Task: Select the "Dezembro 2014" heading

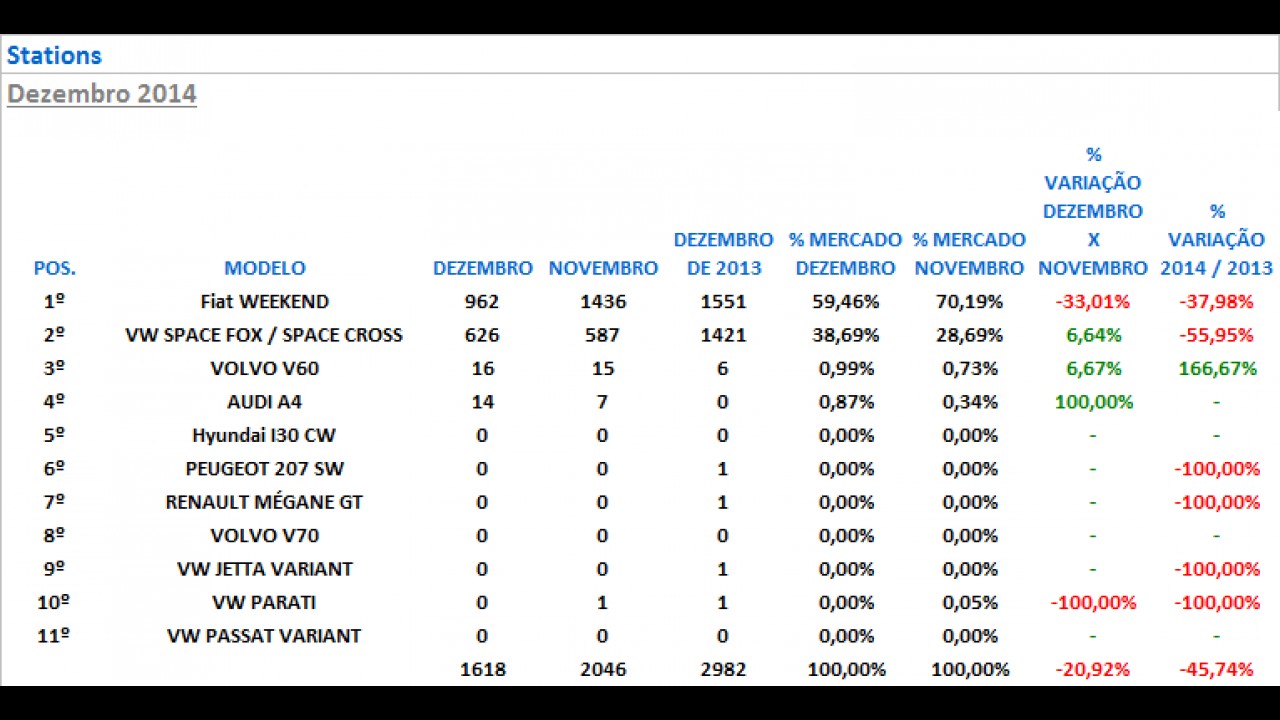Action: [x=102, y=94]
